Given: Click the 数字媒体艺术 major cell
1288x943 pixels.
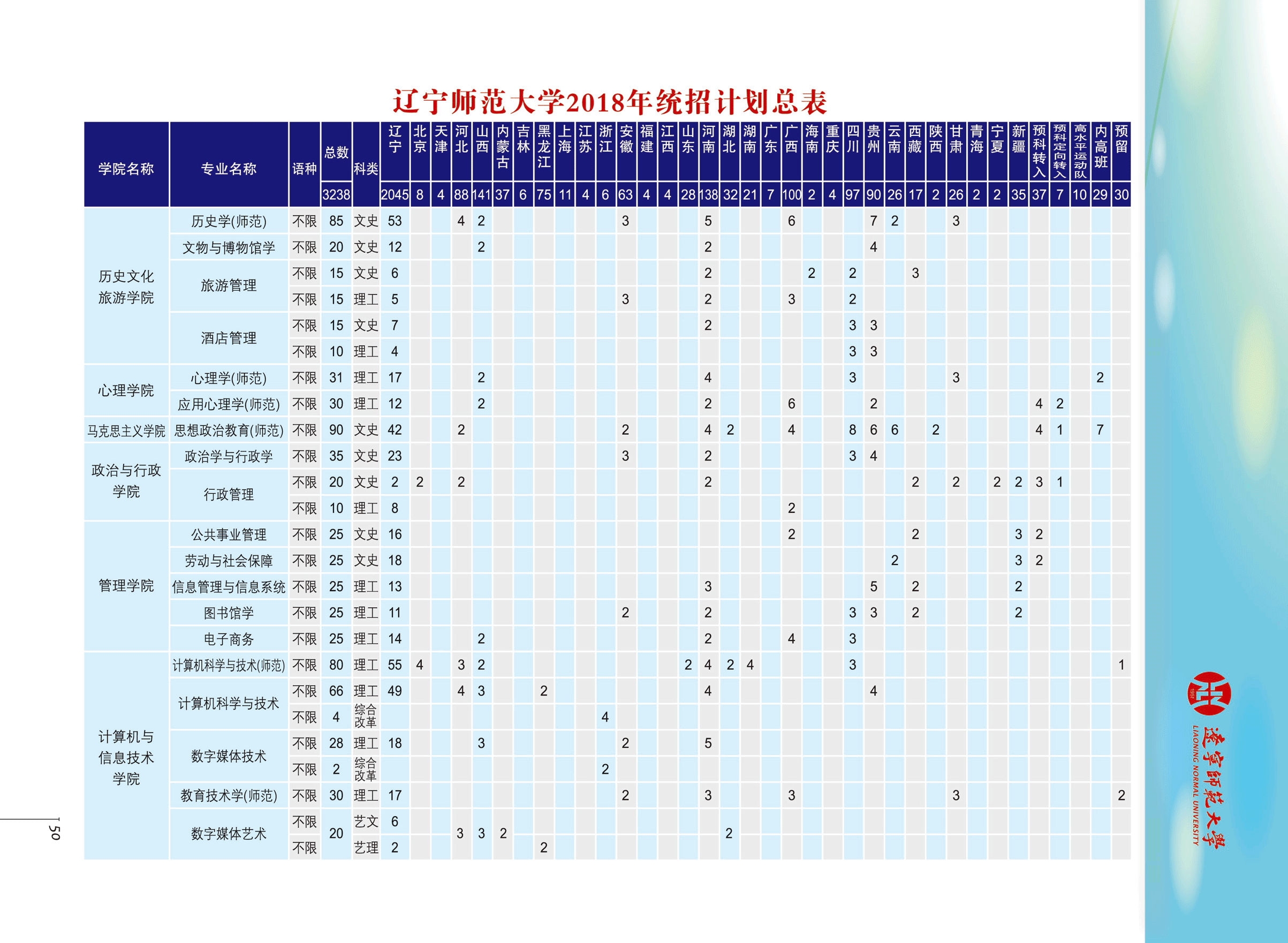Looking at the screenshot, I should tap(229, 834).
